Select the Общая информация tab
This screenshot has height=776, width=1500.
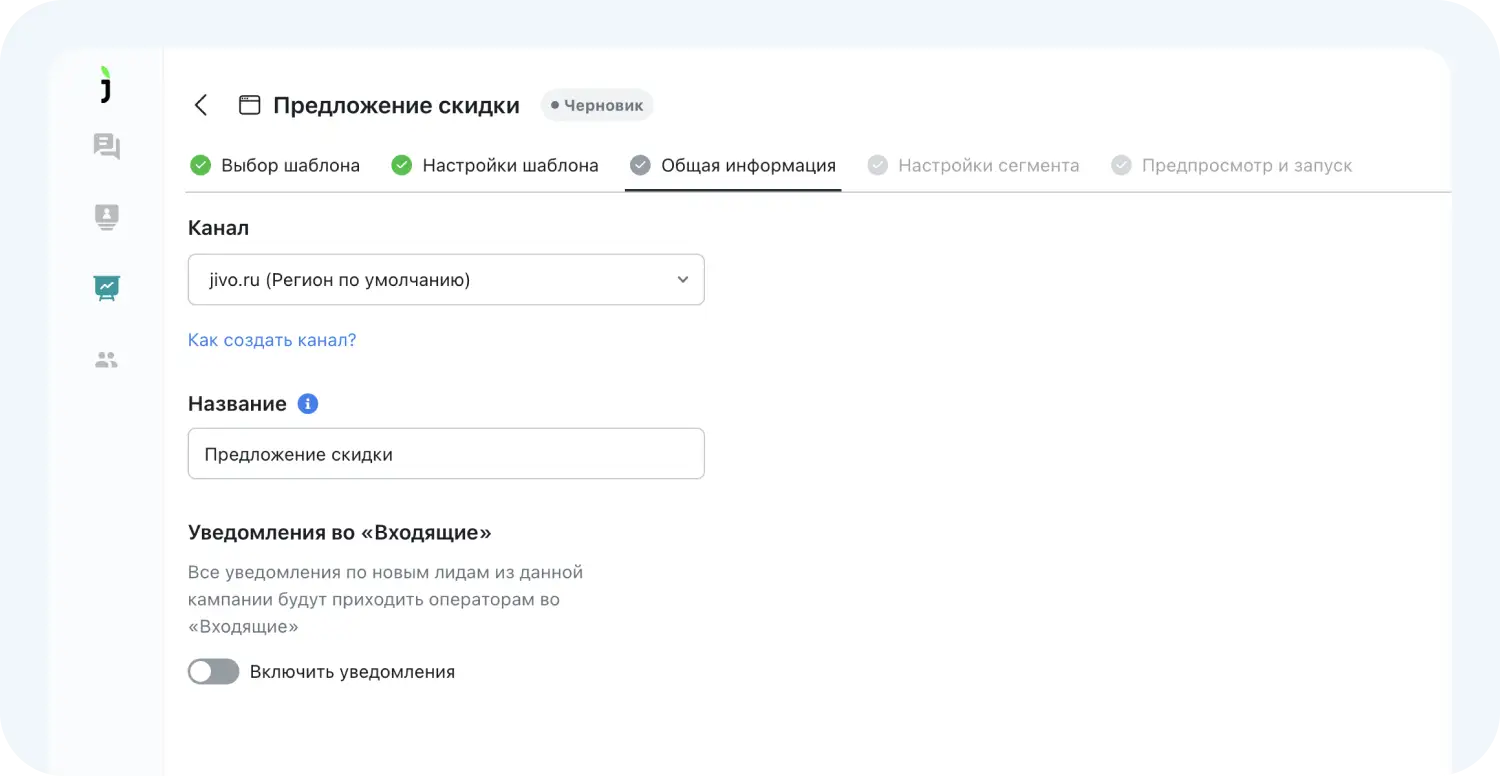click(x=748, y=166)
